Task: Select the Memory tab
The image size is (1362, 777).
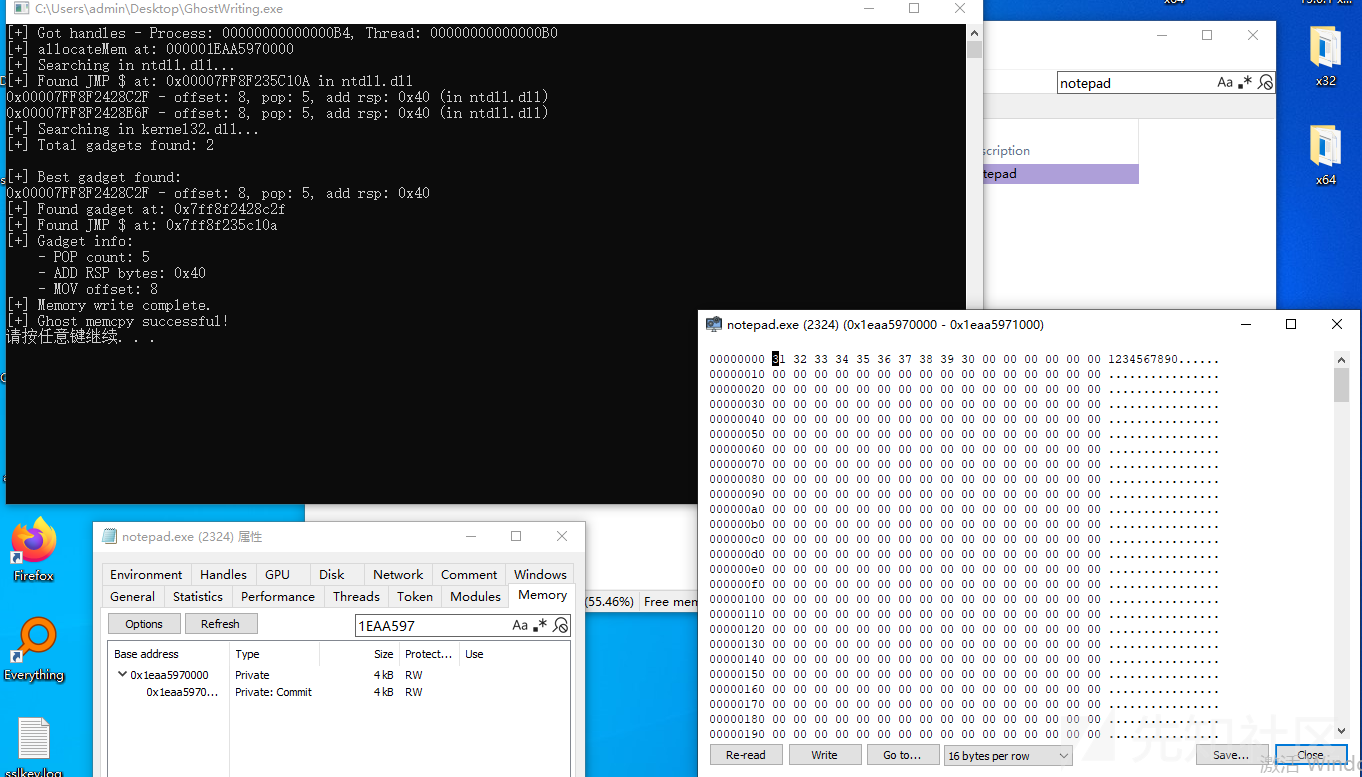Action: [x=542, y=595]
